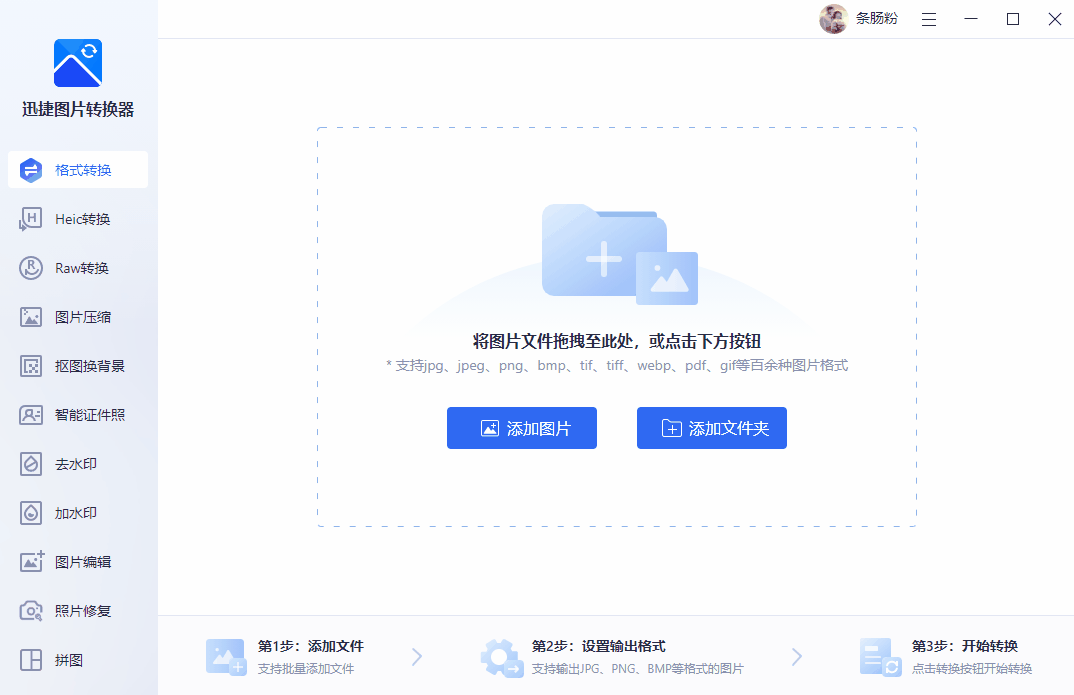Image resolution: width=1074 pixels, height=695 pixels.
Task: Click the 拼图 layout icon
Action: click(x=31, y=660)
